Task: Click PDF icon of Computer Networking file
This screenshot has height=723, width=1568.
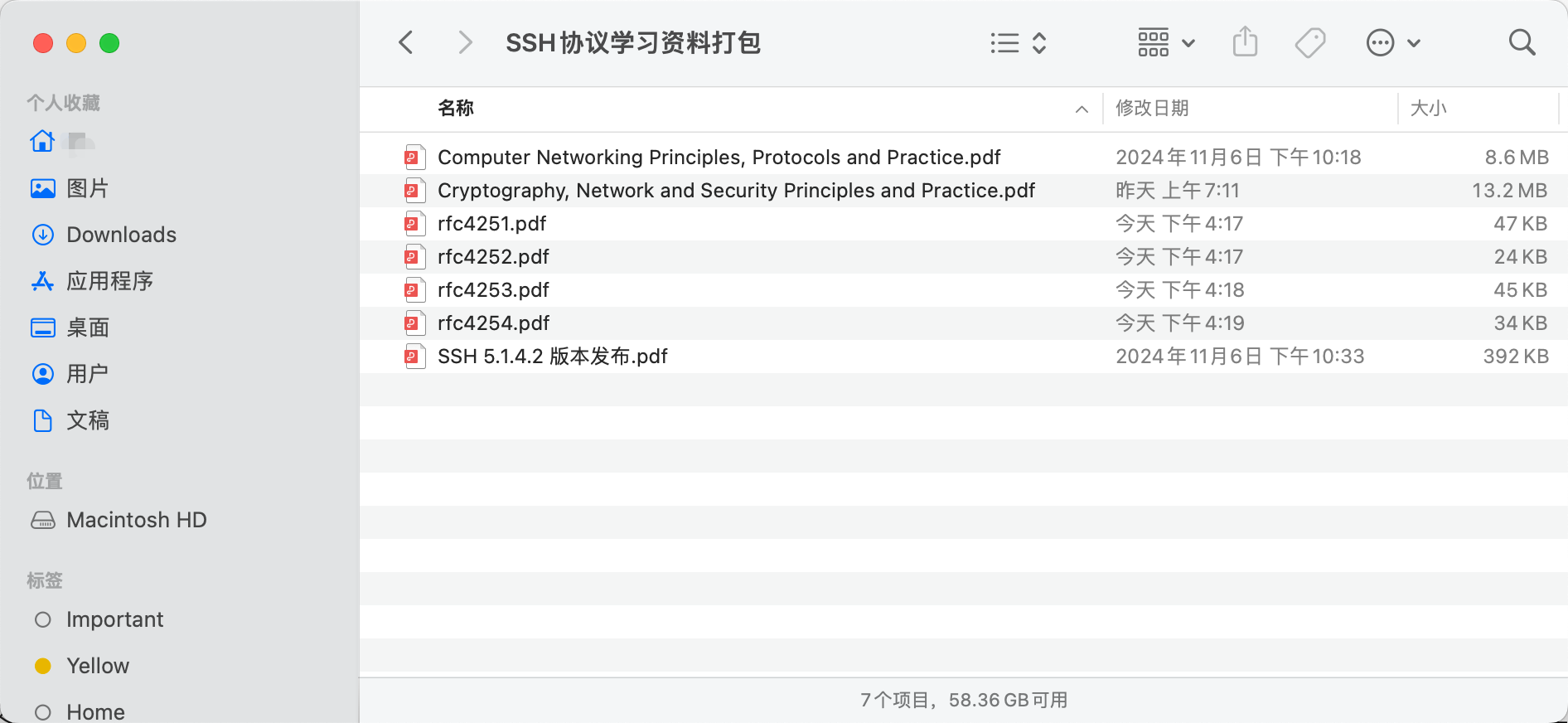Action: point(414,158)
